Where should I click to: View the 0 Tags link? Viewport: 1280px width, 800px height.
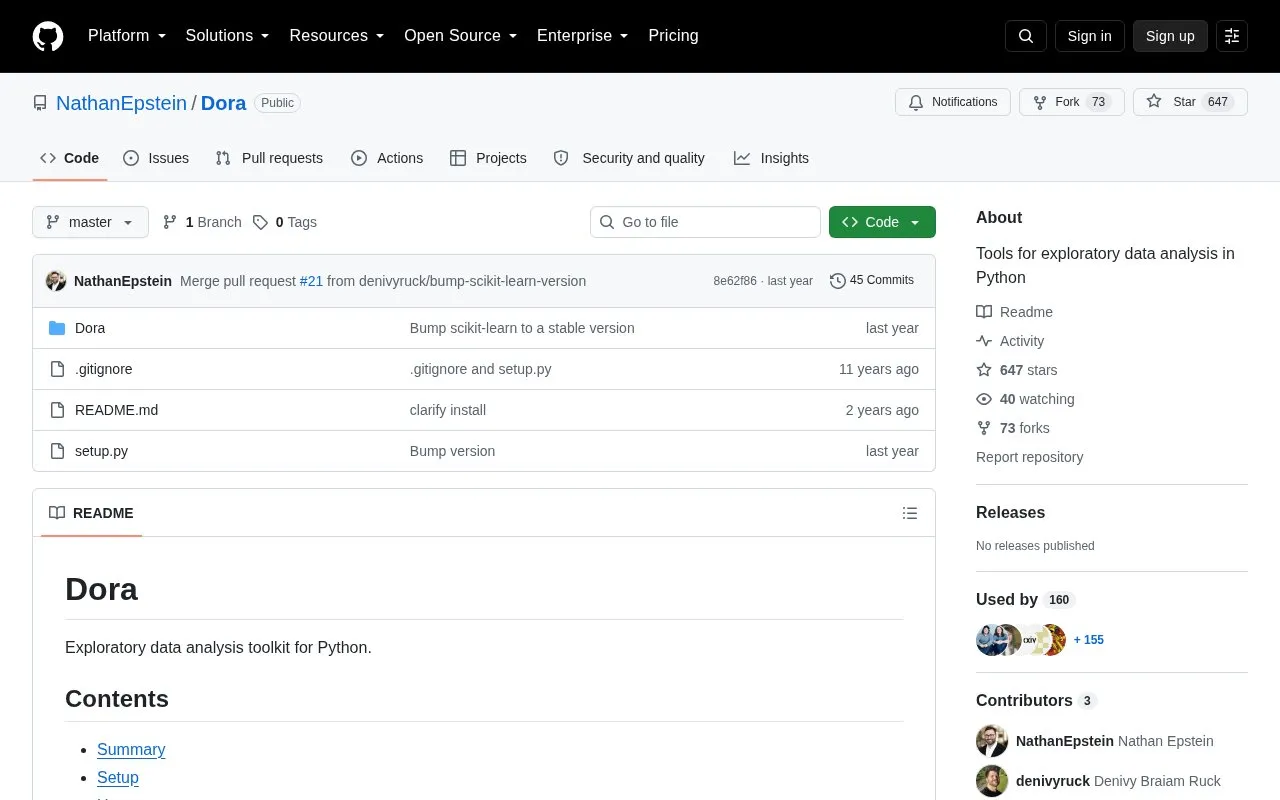click(285, 222)
